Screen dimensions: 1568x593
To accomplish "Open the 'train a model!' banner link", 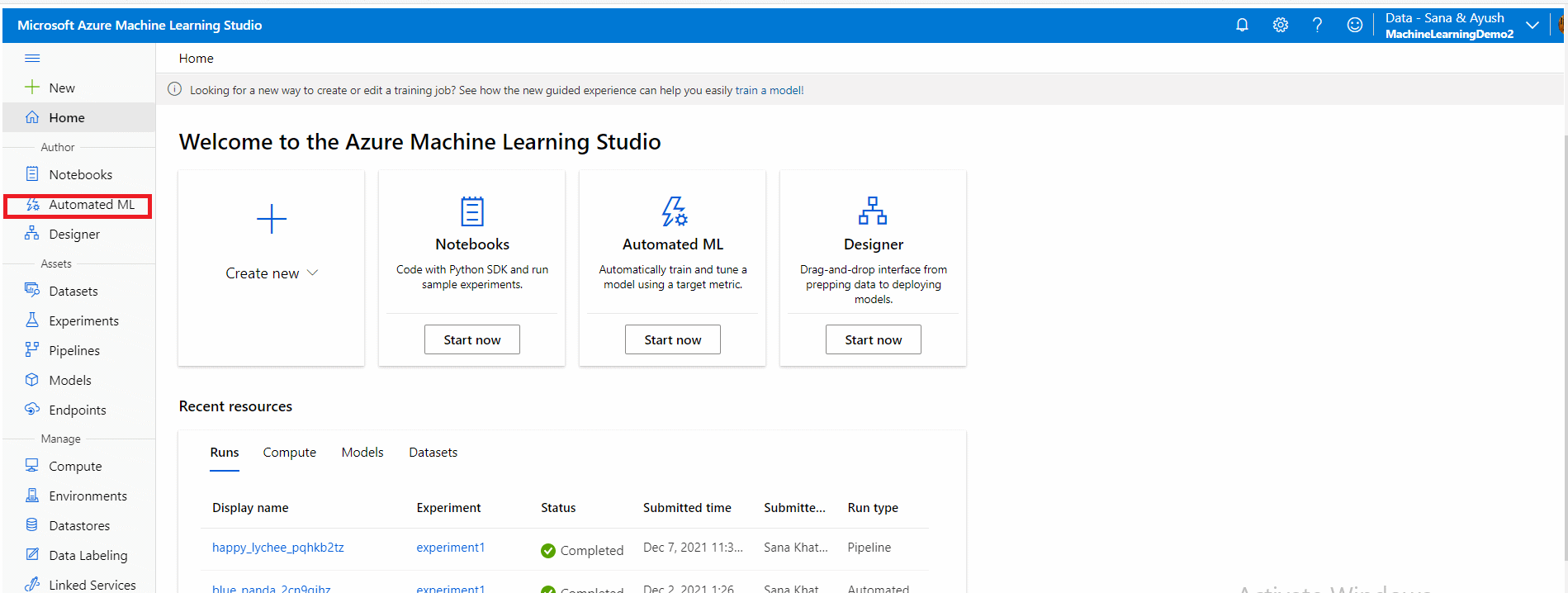I will [770, 90].
